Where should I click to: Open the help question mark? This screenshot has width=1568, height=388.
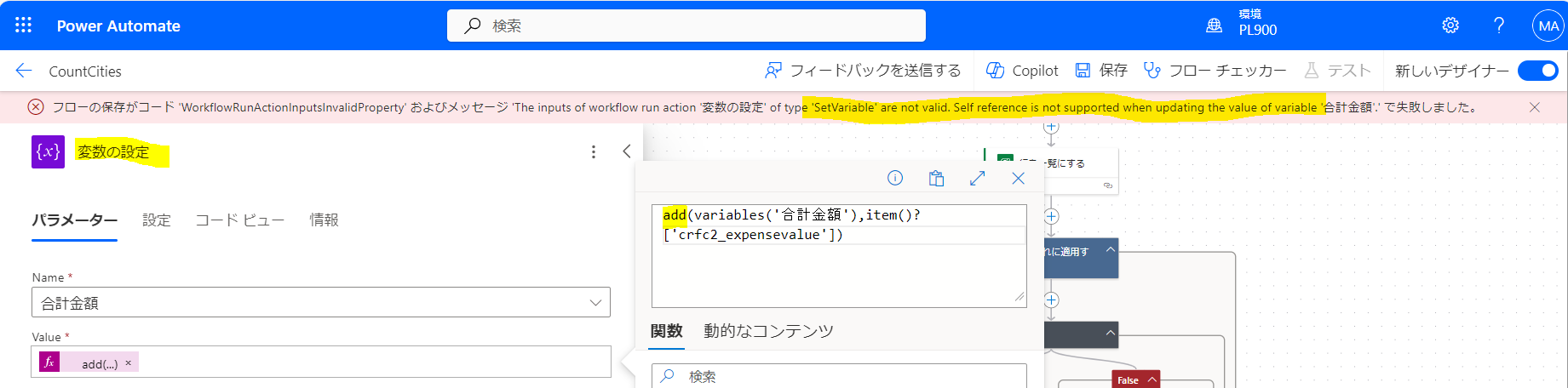[x=1499, y=26]
